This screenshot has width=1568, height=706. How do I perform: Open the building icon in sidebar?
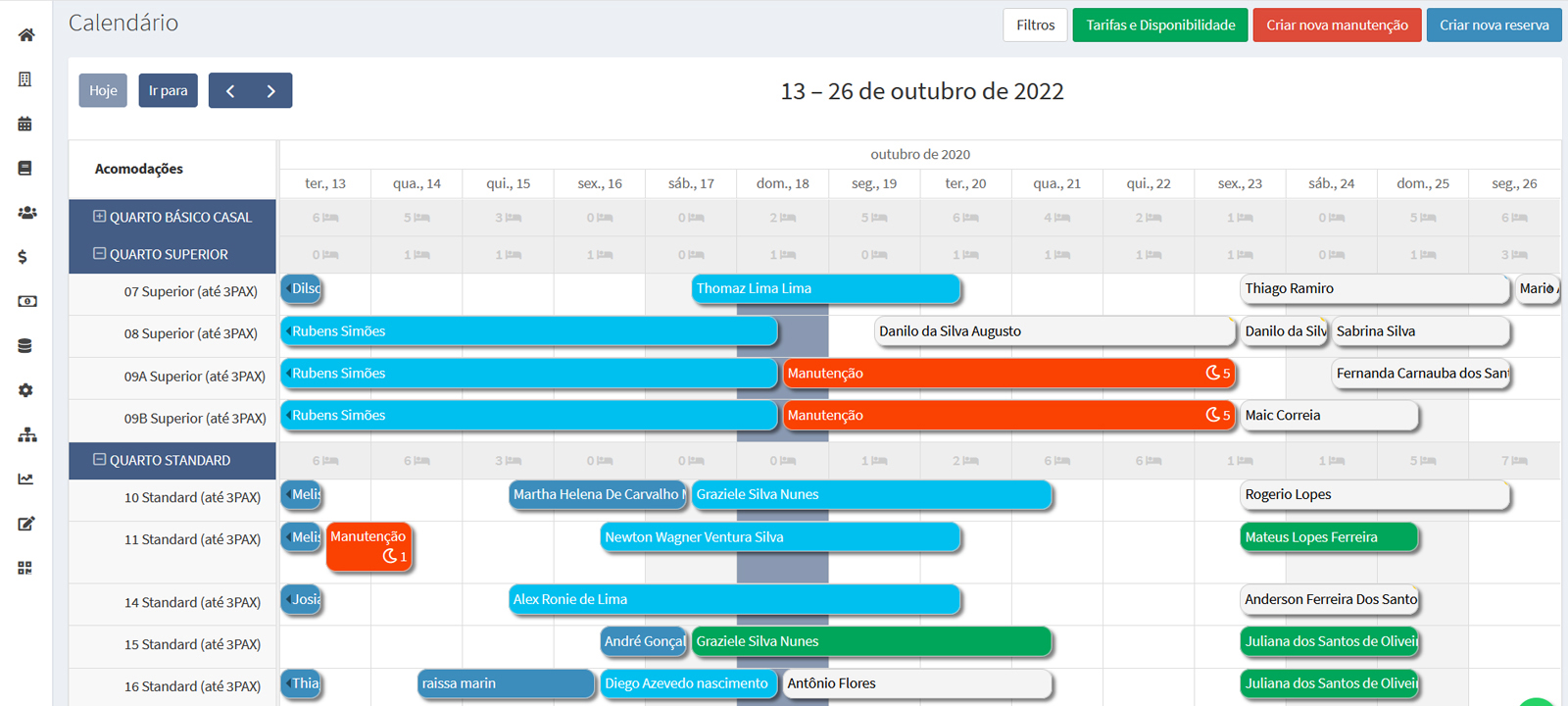point(25,79)
